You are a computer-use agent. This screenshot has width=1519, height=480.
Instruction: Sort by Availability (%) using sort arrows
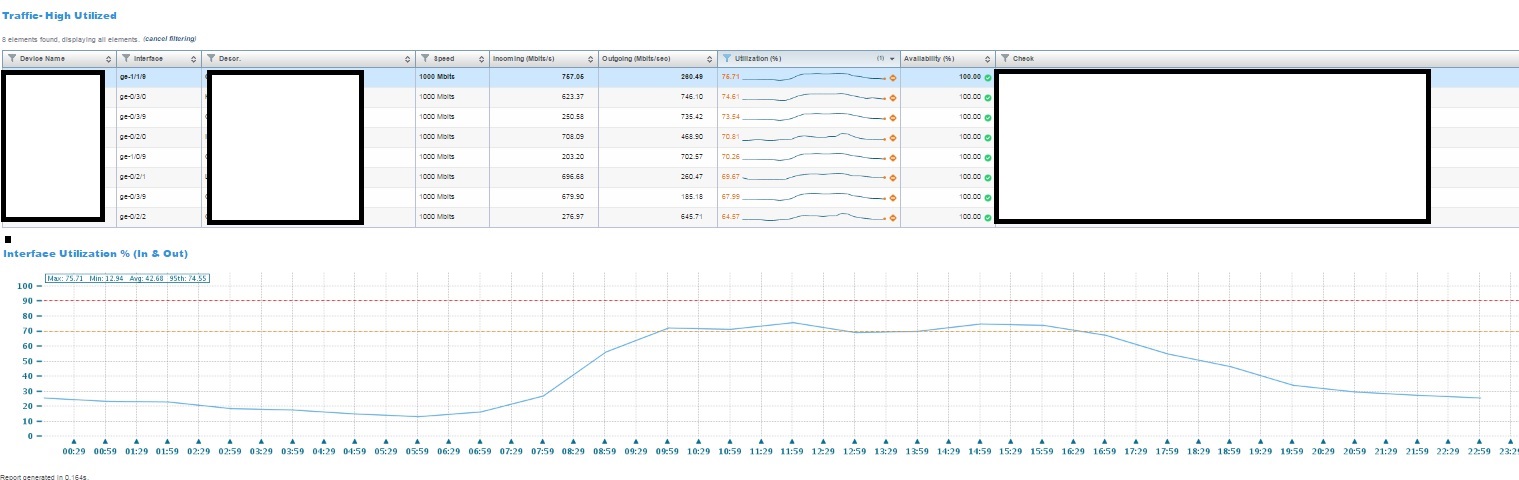click(x=987, y=59)
